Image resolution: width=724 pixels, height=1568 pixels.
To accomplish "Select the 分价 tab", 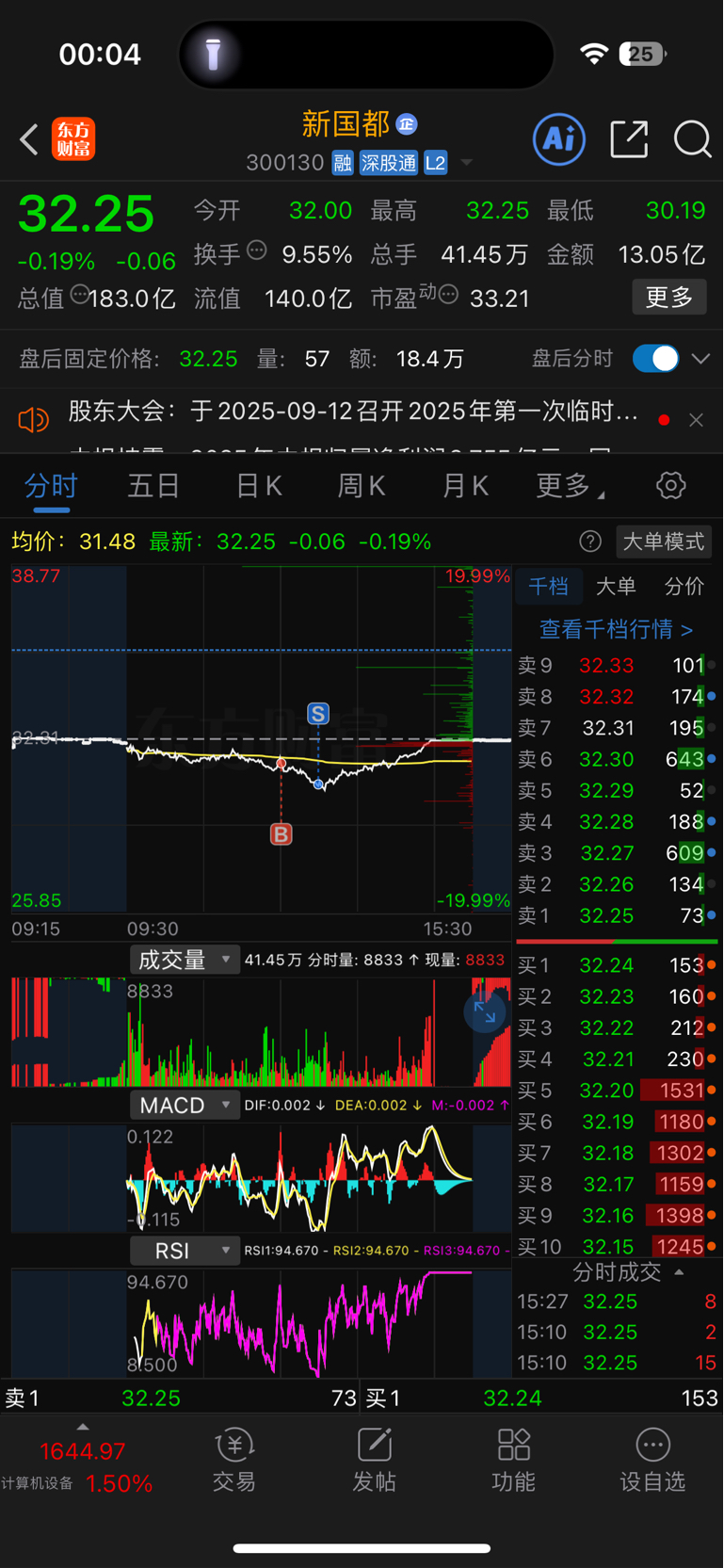I will pyautogui.click(x=684, y=587).
